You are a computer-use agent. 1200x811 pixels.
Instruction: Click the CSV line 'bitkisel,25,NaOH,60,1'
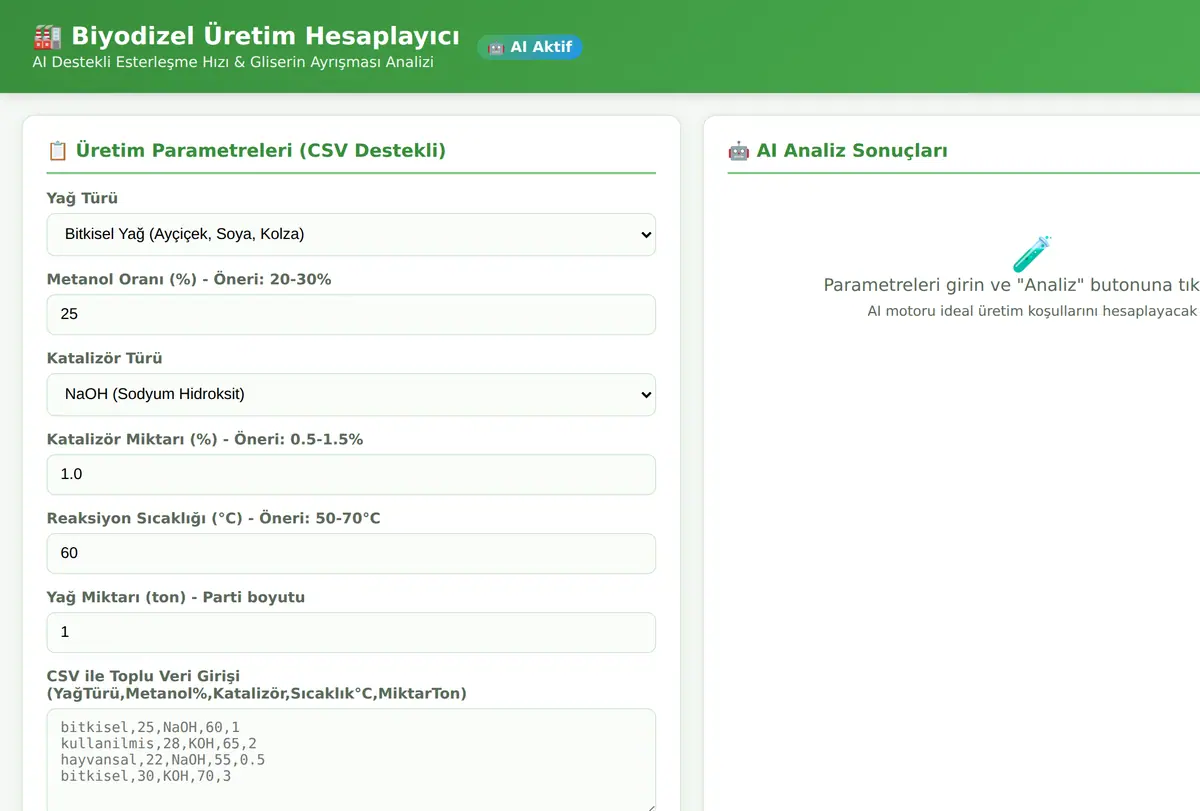pos(150,727)
